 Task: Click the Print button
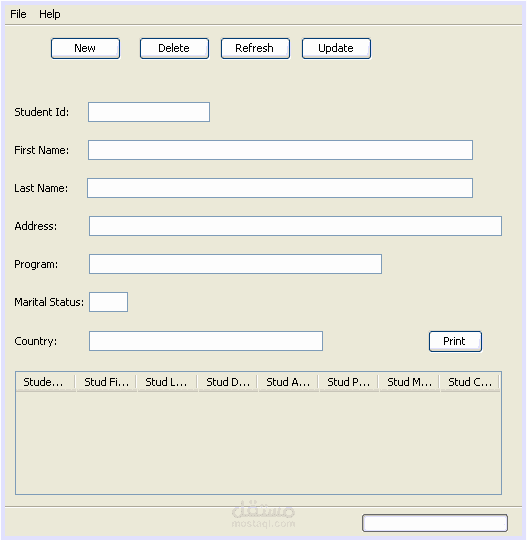tap(455, 341)
